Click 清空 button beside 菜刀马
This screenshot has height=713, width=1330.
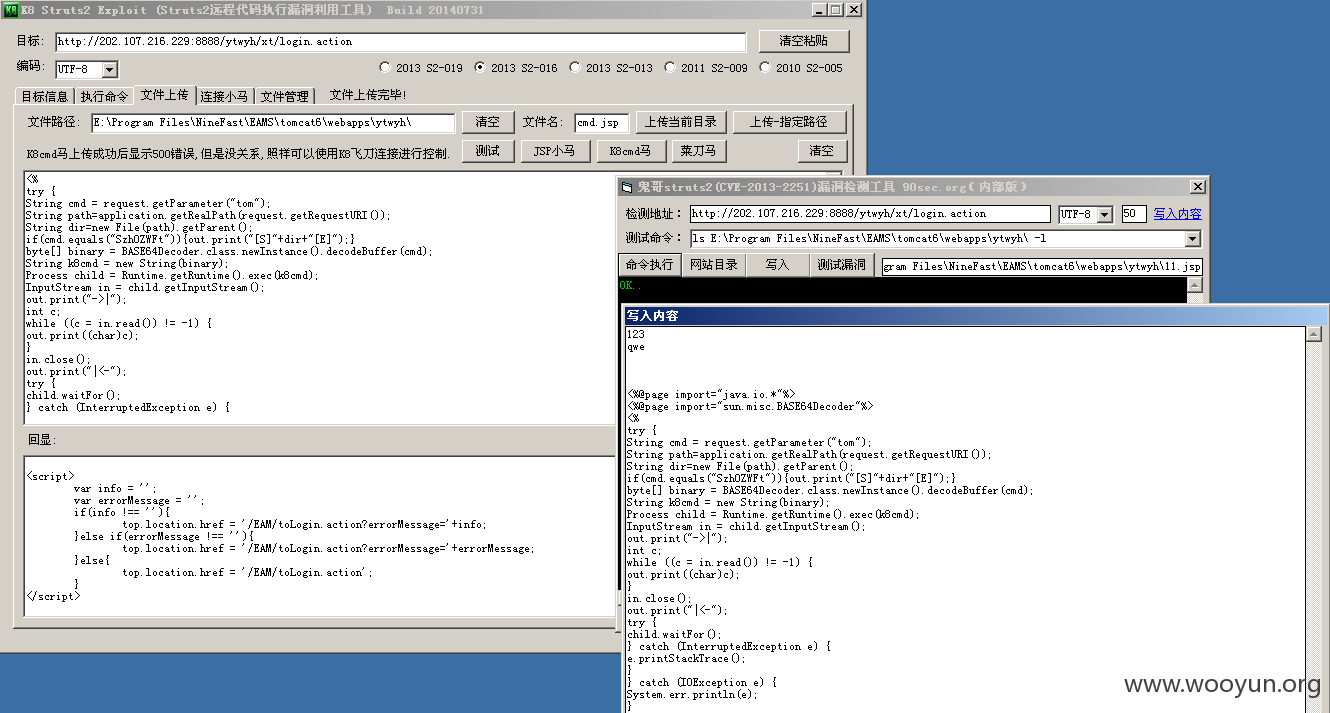pyautogui.click(x=822, y=151)
